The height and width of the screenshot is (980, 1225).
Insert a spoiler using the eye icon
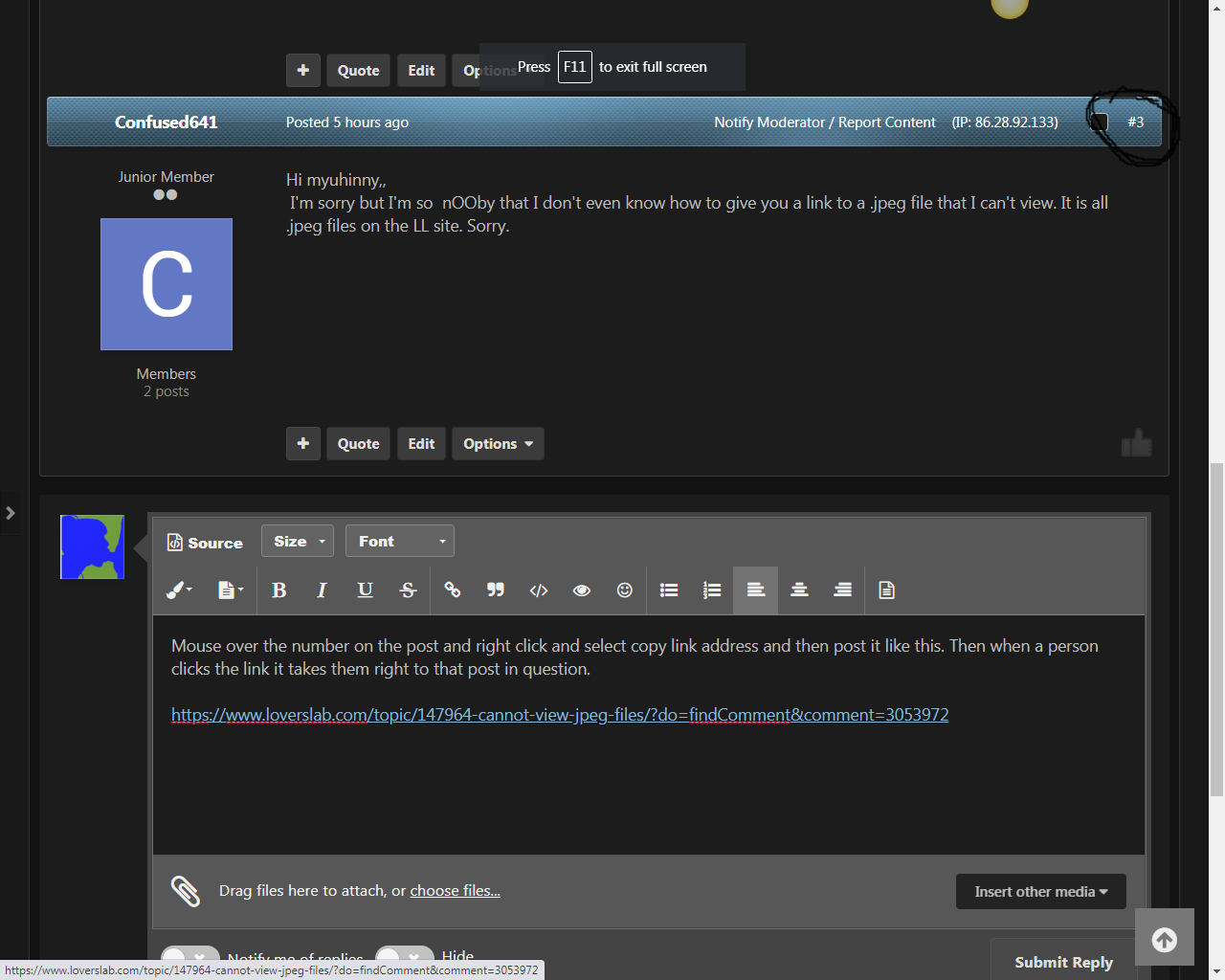pyautogui.click(x=581, y=590)
